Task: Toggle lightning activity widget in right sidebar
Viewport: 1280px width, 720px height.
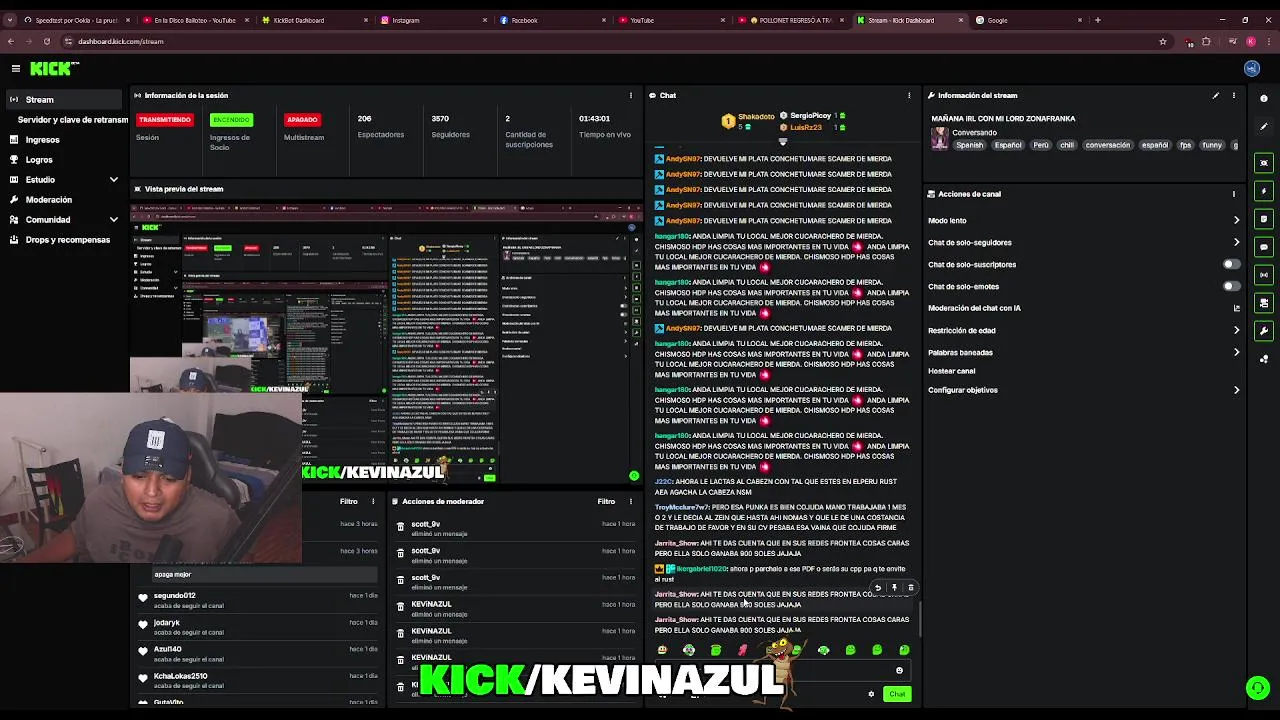Action: pyautogui.click(x=1264, y=191)
